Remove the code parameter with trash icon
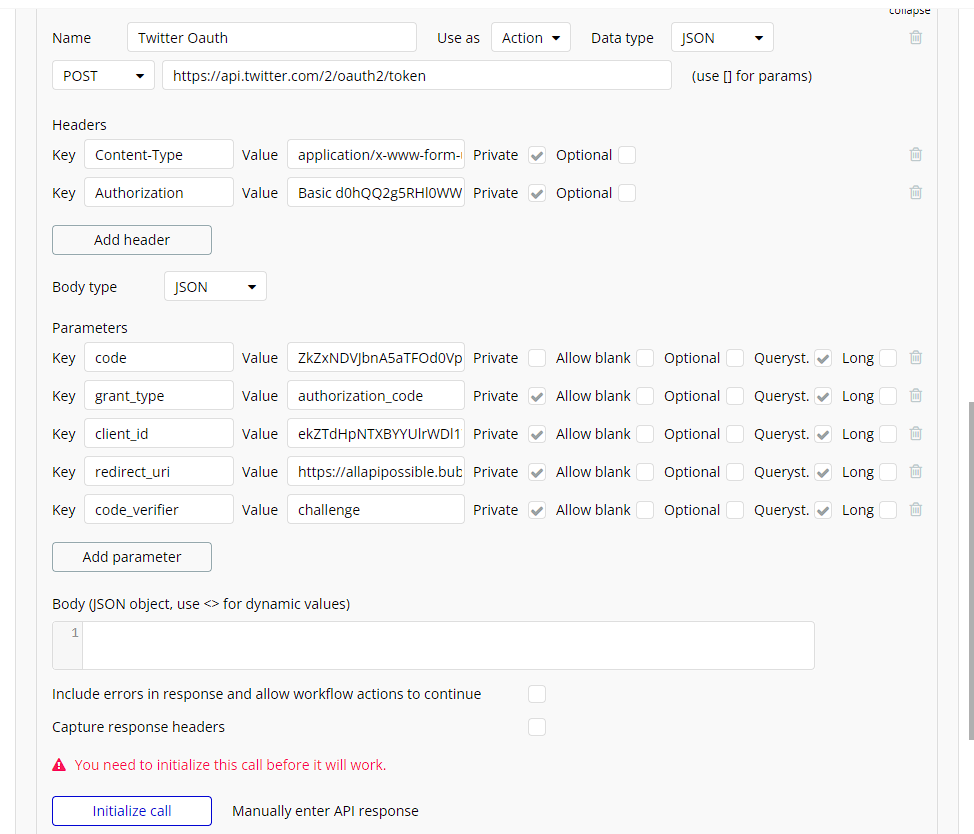Screen dimensions: 974x834 (x=915, y=358)
